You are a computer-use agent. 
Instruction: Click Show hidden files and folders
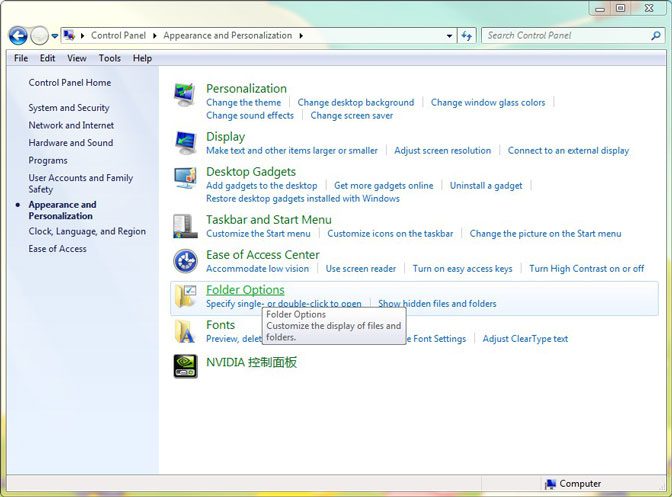[x=437, y=304]
